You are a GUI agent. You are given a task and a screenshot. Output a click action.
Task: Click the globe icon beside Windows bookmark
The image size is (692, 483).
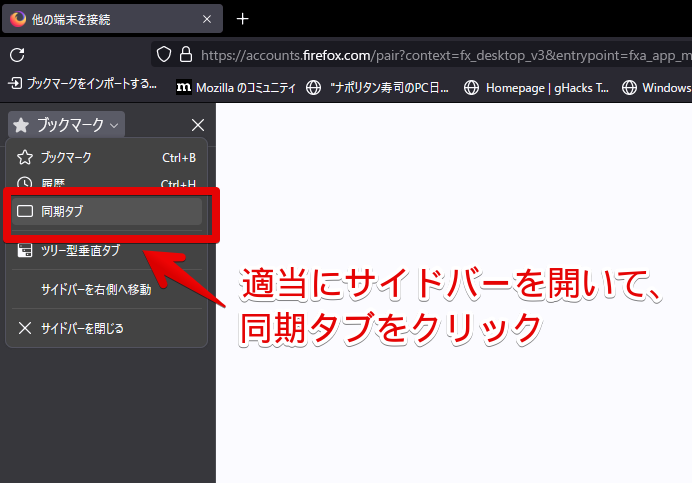tap(629, 88)
